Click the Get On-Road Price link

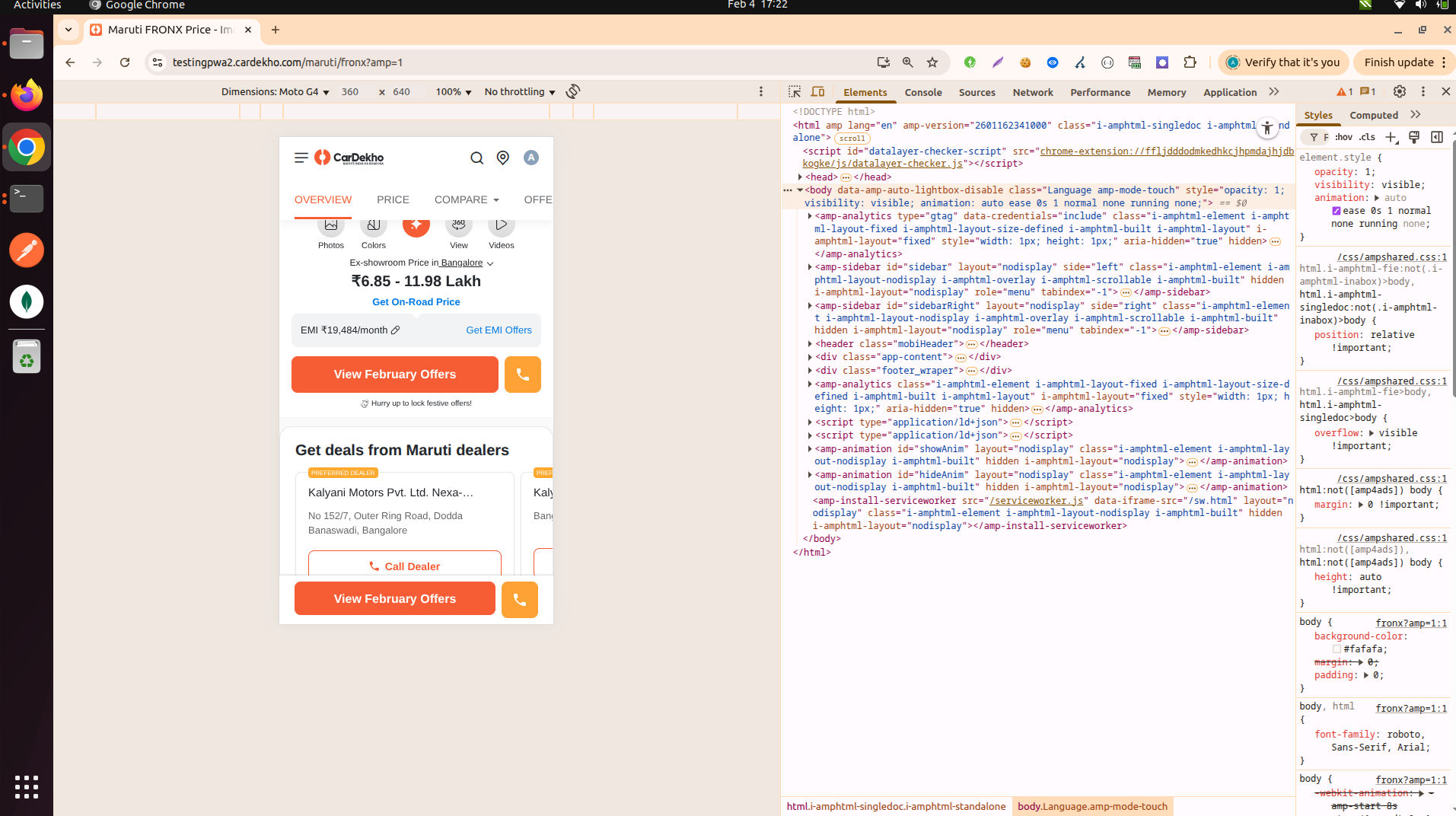[416, 301]
